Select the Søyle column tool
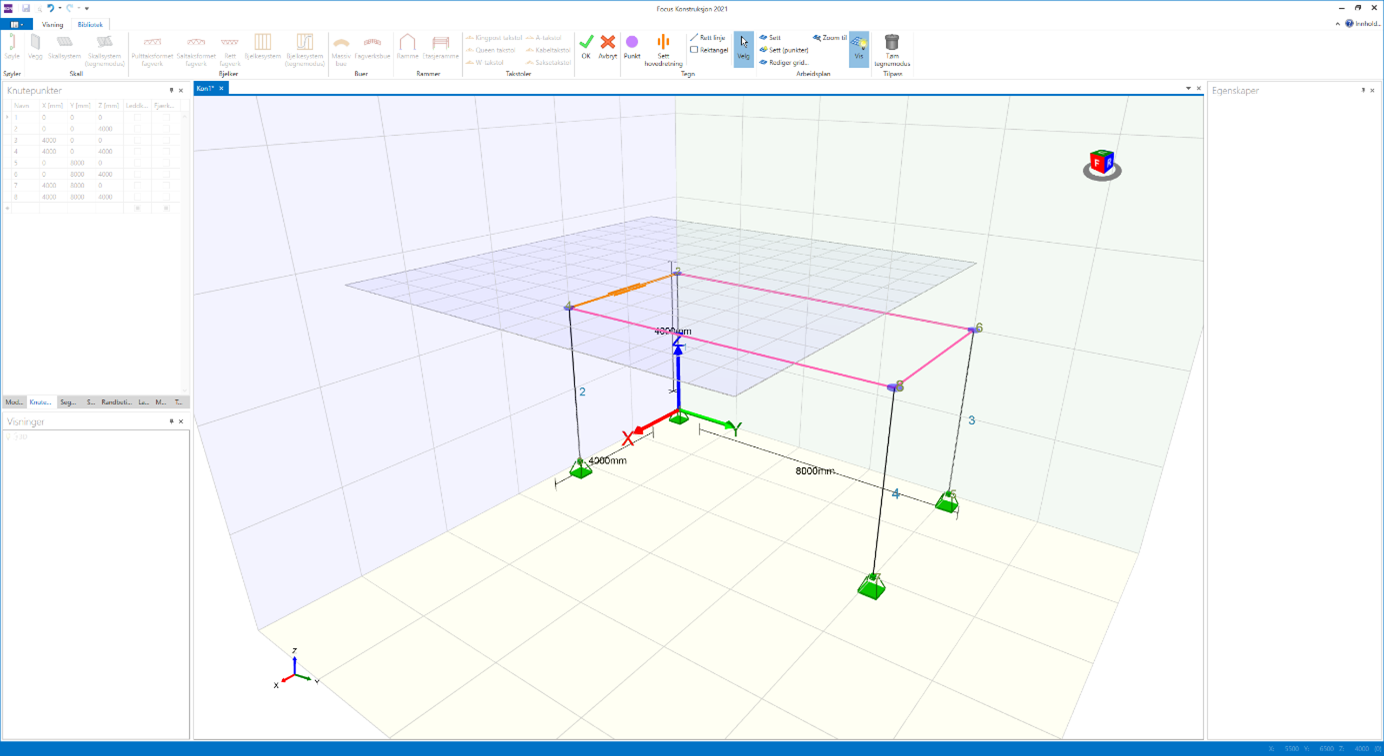 (12, 47)
